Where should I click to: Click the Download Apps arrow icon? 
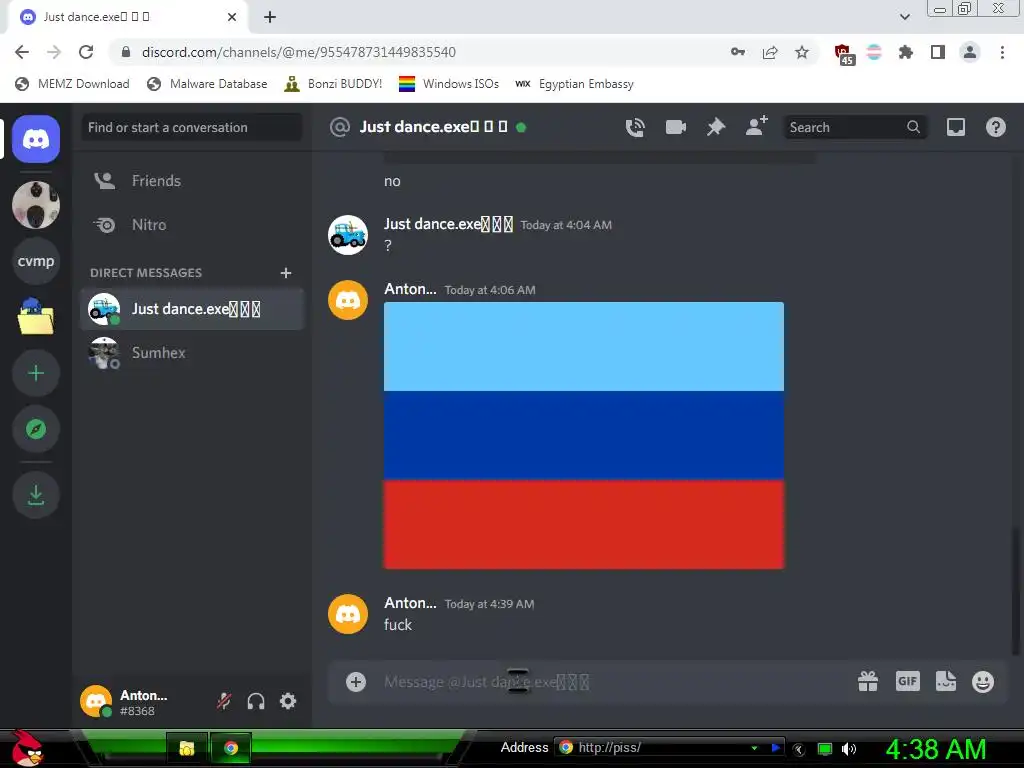[36, 494]
